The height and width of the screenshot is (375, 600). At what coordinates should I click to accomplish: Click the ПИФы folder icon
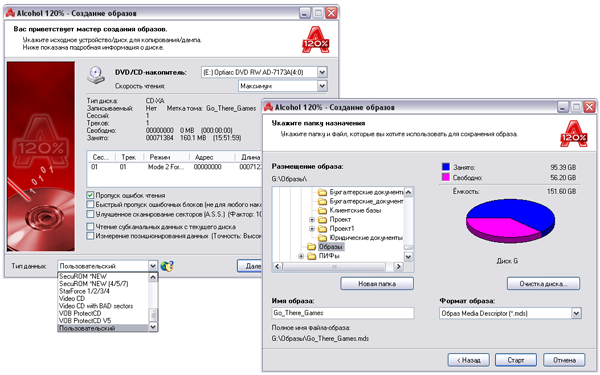click(x=312, y=256)
